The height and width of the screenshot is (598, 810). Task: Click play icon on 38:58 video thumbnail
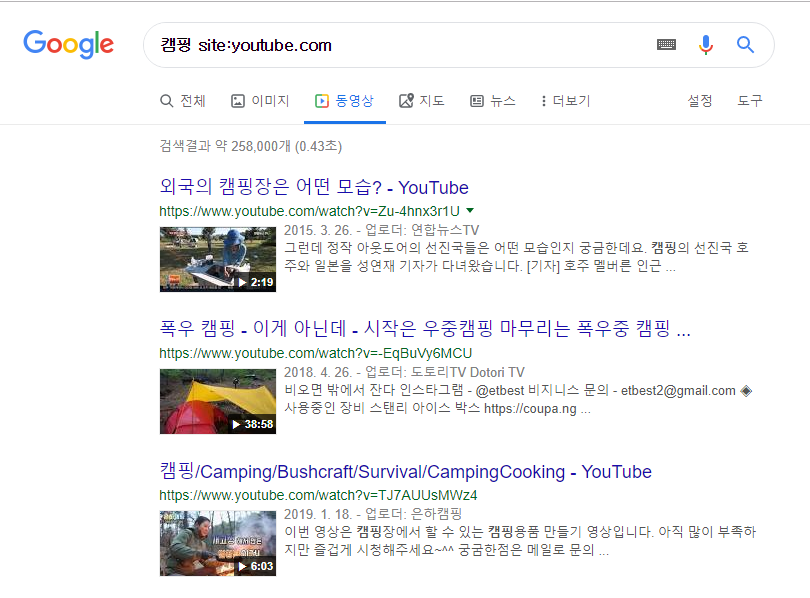tap(236, 424)
